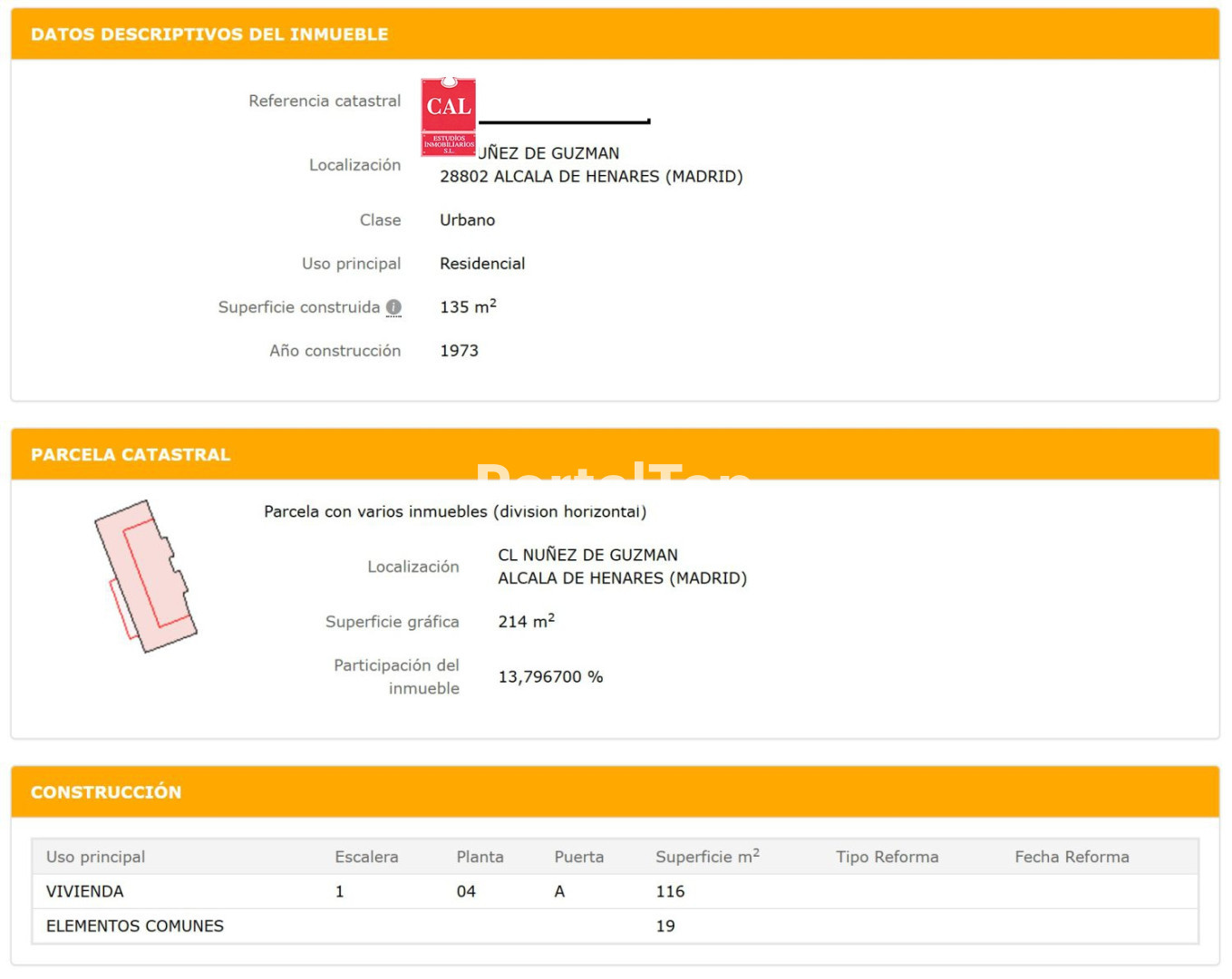The image size is (1232, 979).
Task: Click the 28802 Alcala de Henares address
Action: click(x=591, y=177)
